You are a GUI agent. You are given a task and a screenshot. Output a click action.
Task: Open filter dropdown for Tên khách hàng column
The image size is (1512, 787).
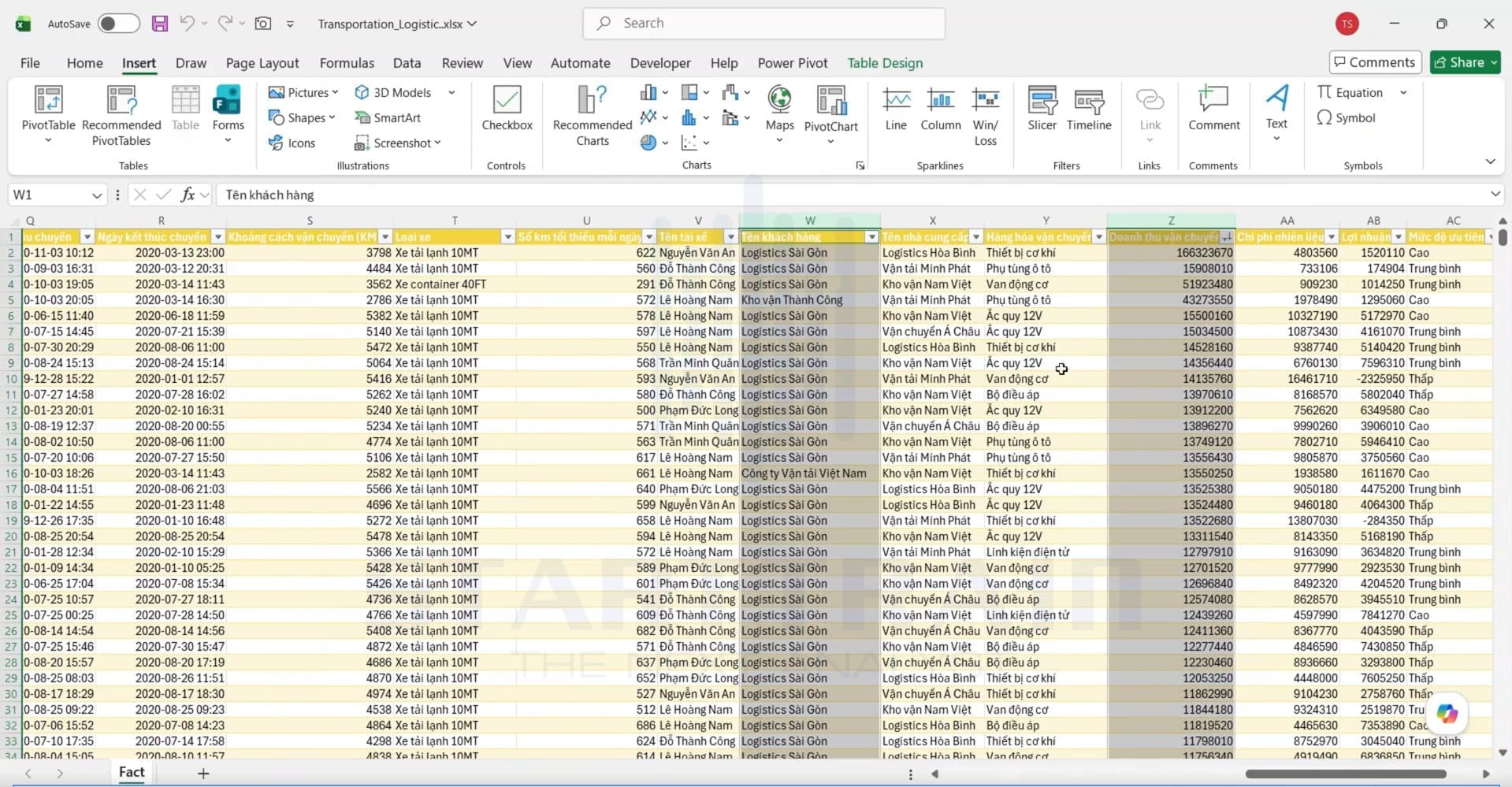click(871, 237)
